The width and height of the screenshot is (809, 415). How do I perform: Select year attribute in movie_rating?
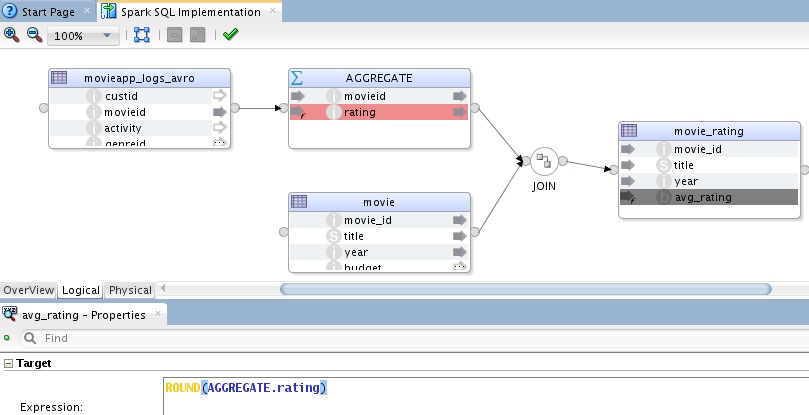[x=709, y=181]
